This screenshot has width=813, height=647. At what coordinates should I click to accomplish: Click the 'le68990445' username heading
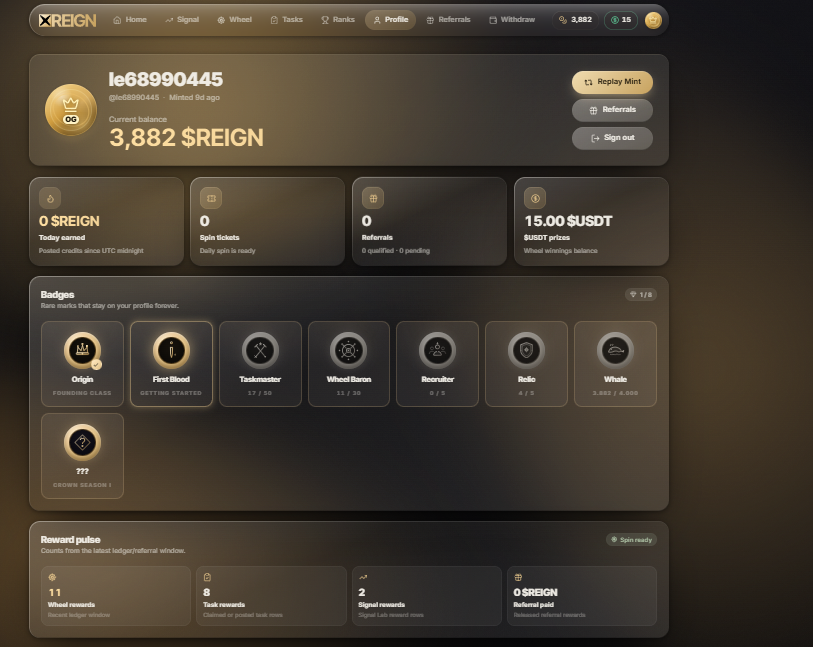click(166, 79)
